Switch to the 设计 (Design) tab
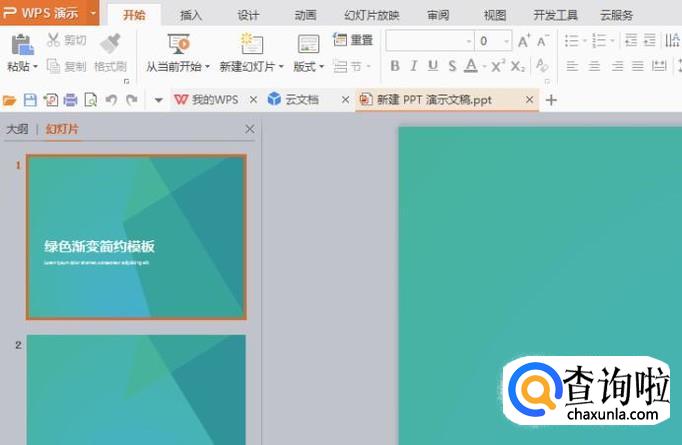 248,15
